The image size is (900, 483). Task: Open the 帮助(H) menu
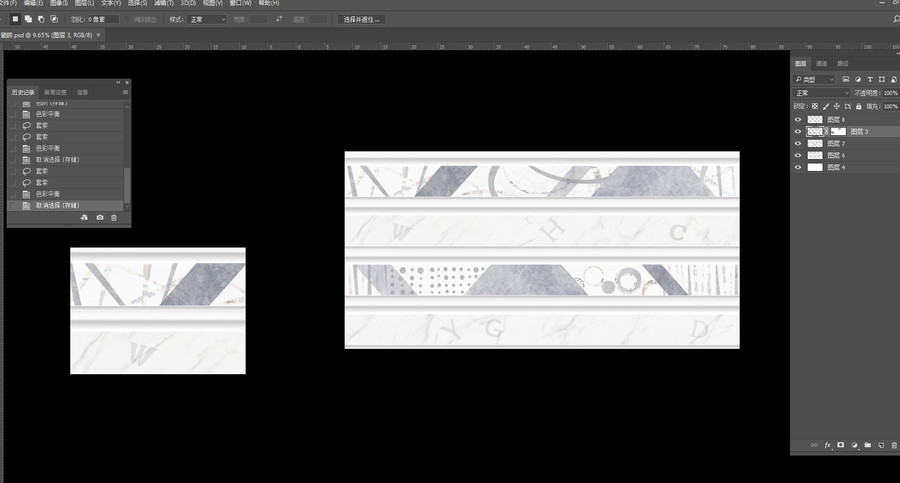click(269, 3)
